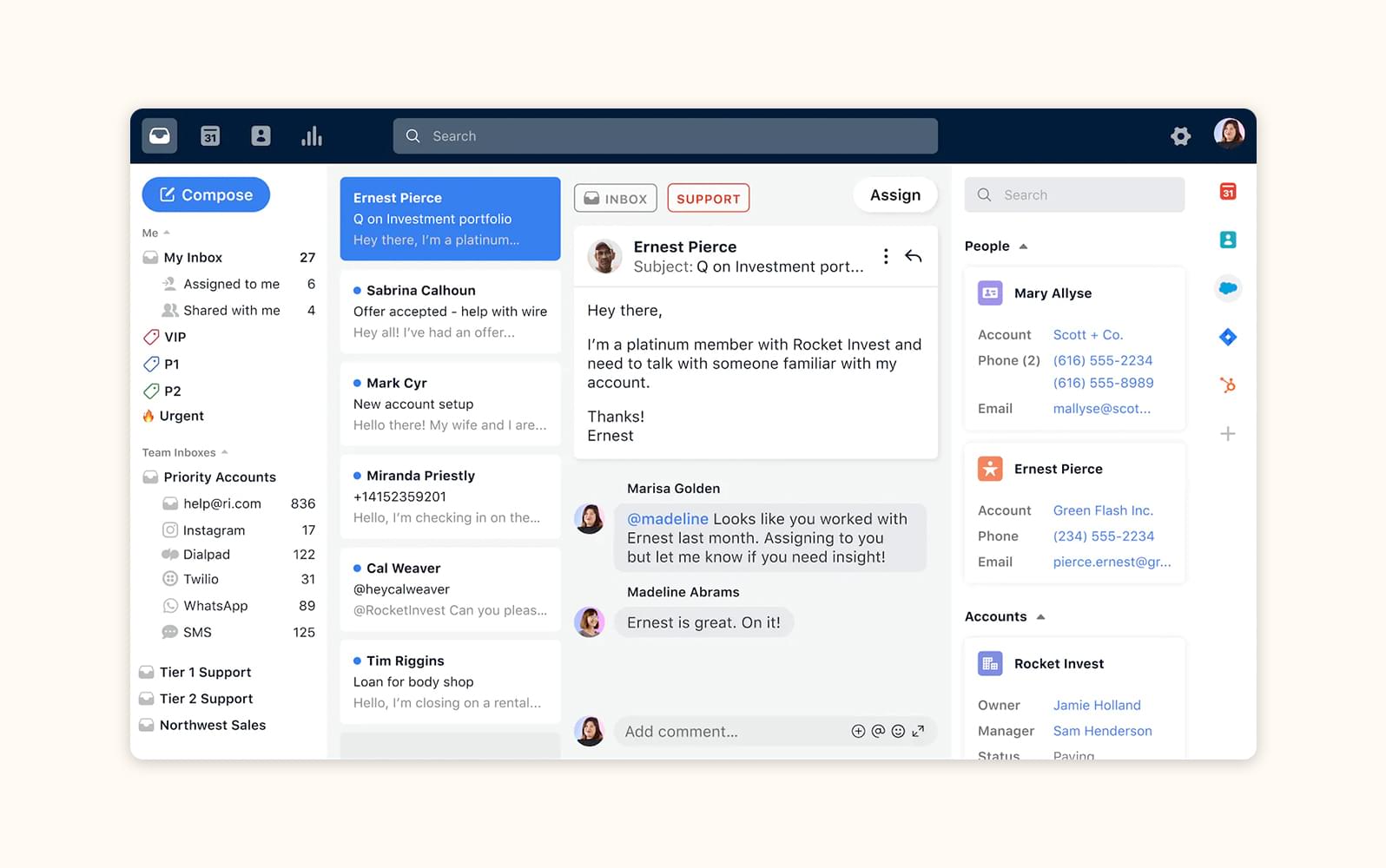This screenshot has height=868, width=1386.
Task: Collapse the Team Inboxes section
Action: 225,452
